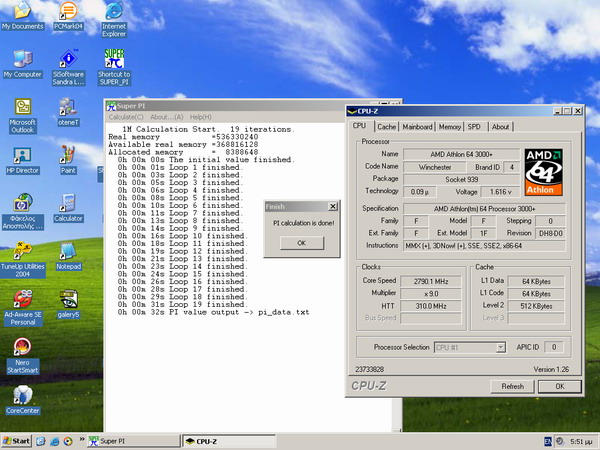Click the Core Speed value field

point(431,282)
